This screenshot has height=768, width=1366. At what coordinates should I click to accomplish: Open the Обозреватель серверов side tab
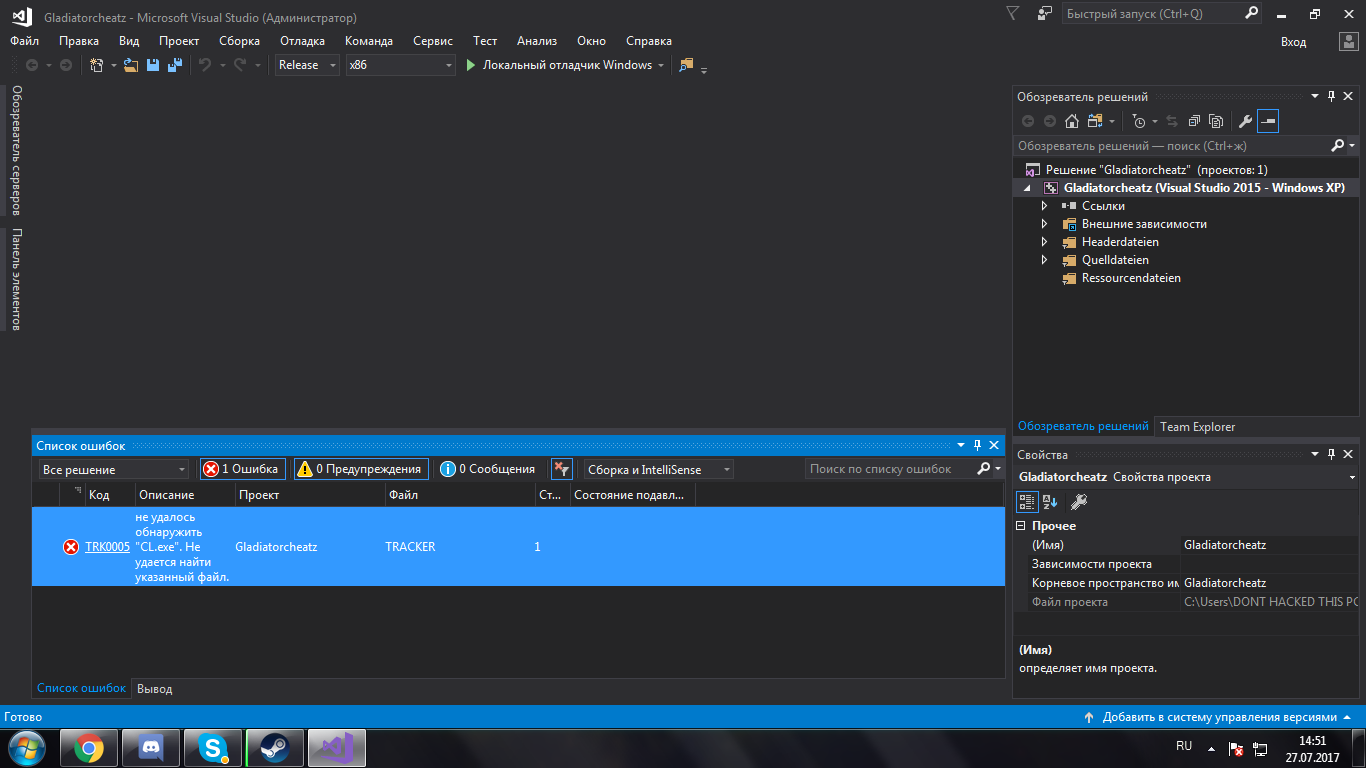point(15,150)
